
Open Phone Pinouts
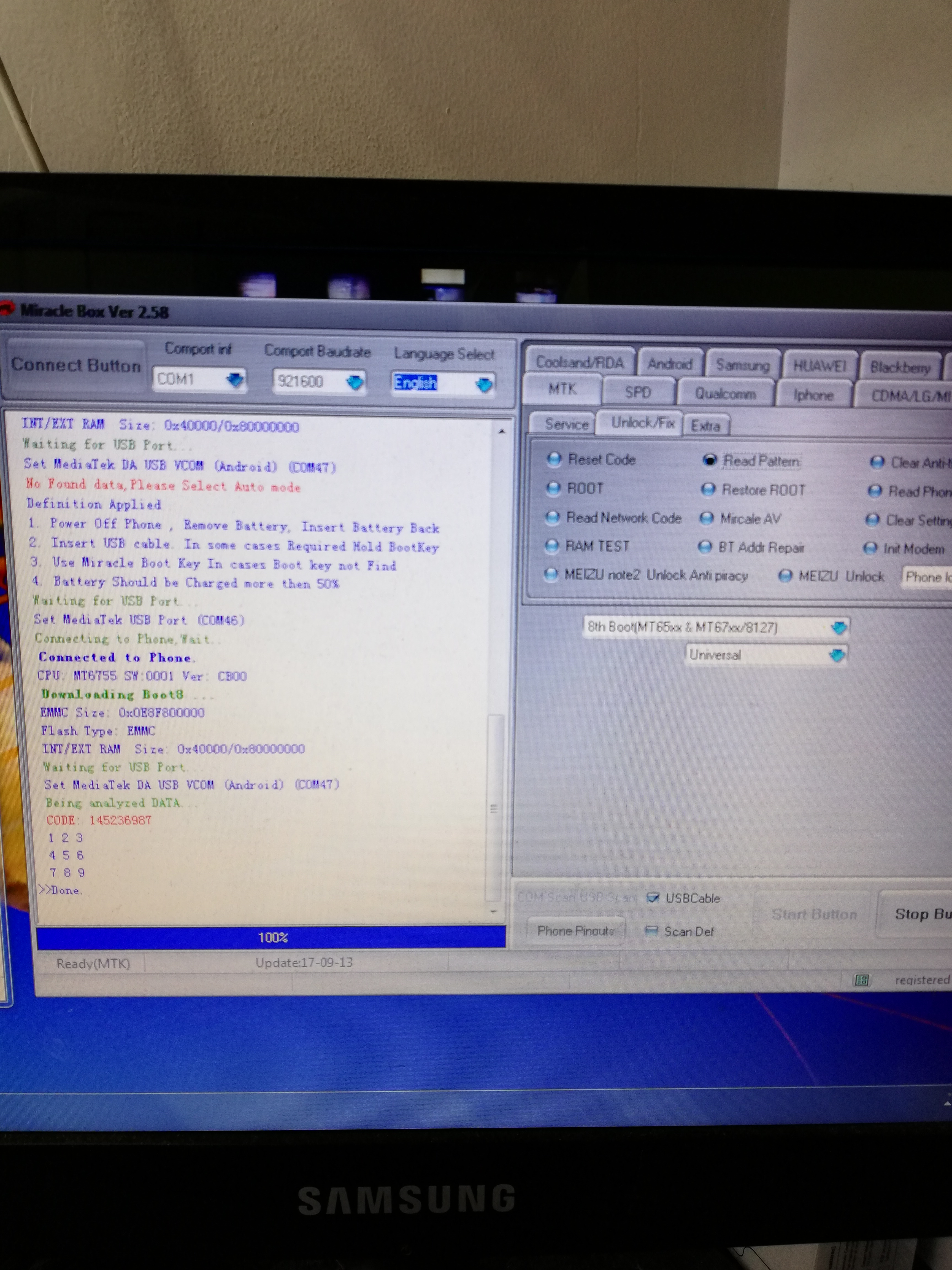575,931
